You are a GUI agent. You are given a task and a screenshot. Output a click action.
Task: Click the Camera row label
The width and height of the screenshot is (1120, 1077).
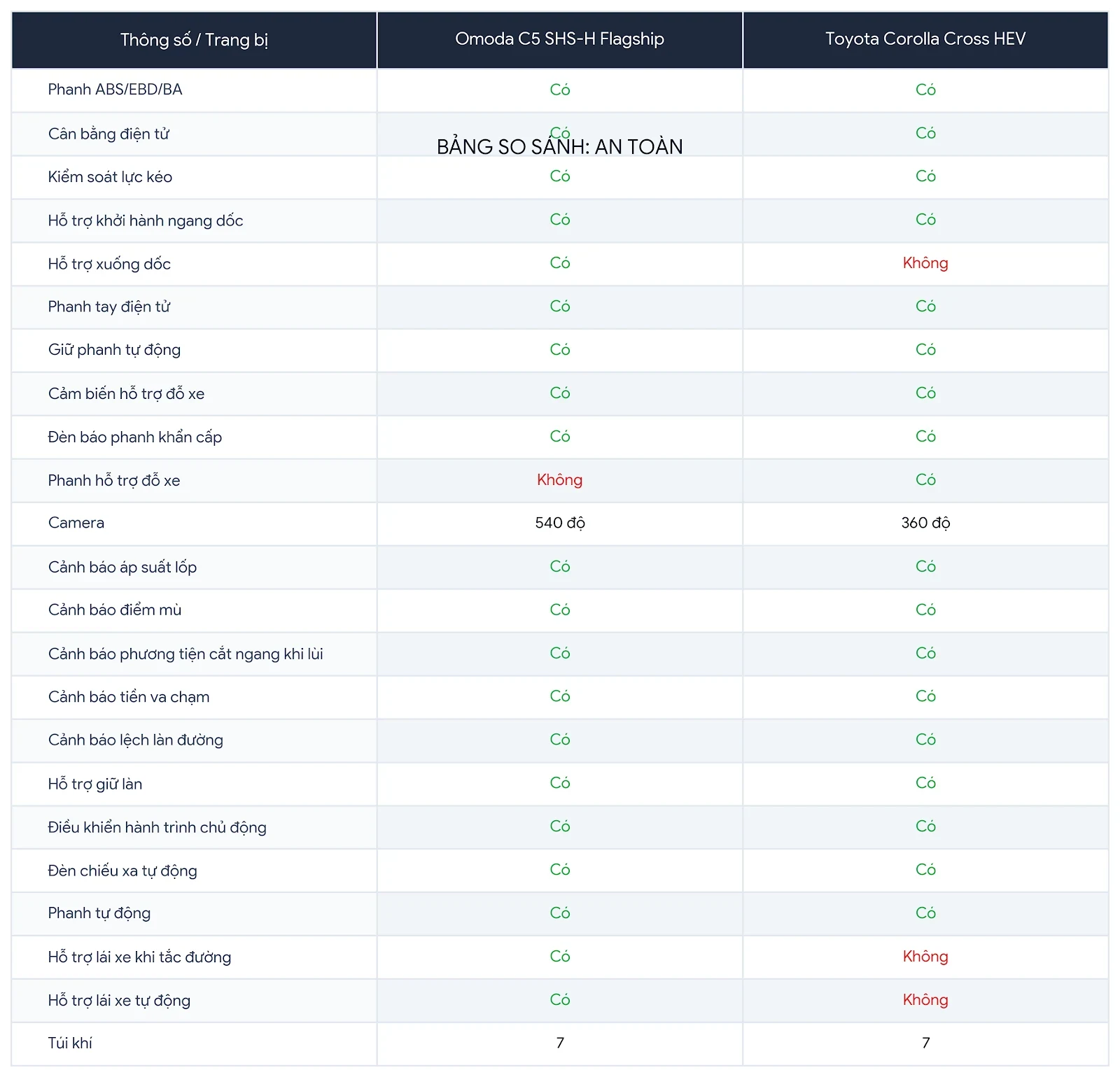tap(76, 523)
